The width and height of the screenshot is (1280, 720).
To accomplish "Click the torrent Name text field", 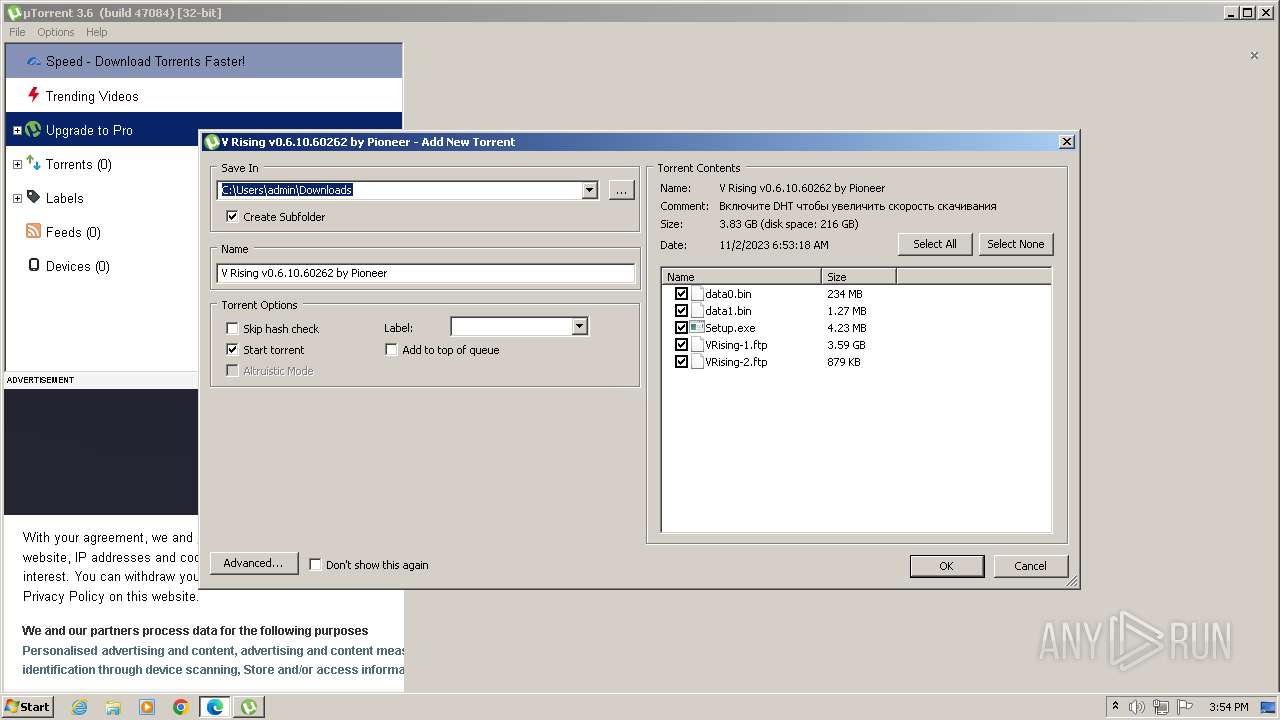I will tap(426, 273).
